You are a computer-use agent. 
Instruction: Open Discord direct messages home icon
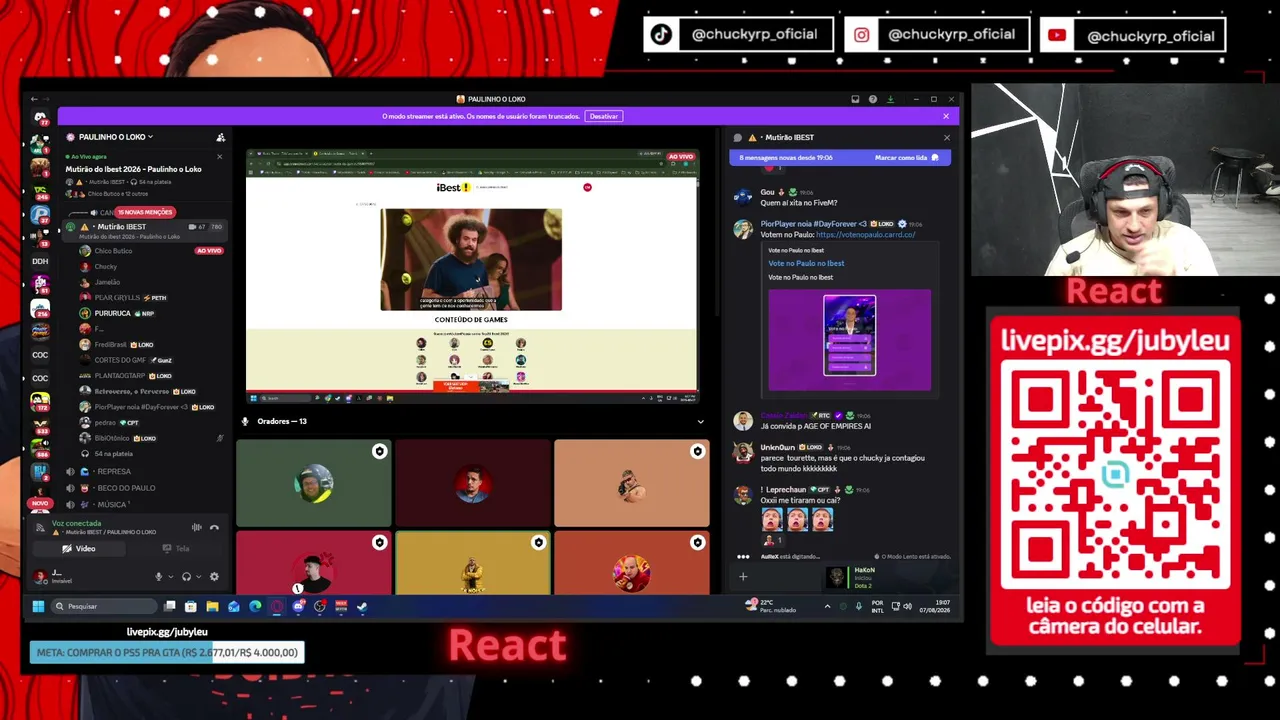pos(40,118)
